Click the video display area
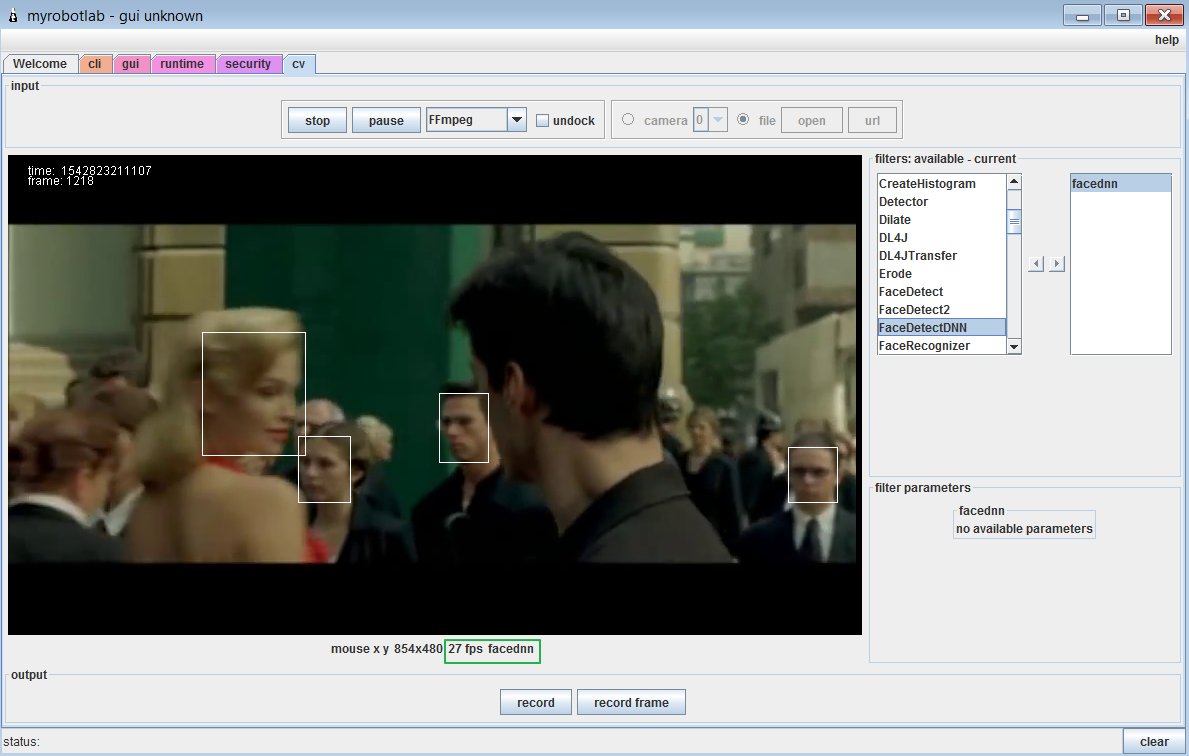 pyautogui.click(x=435, y=395)
